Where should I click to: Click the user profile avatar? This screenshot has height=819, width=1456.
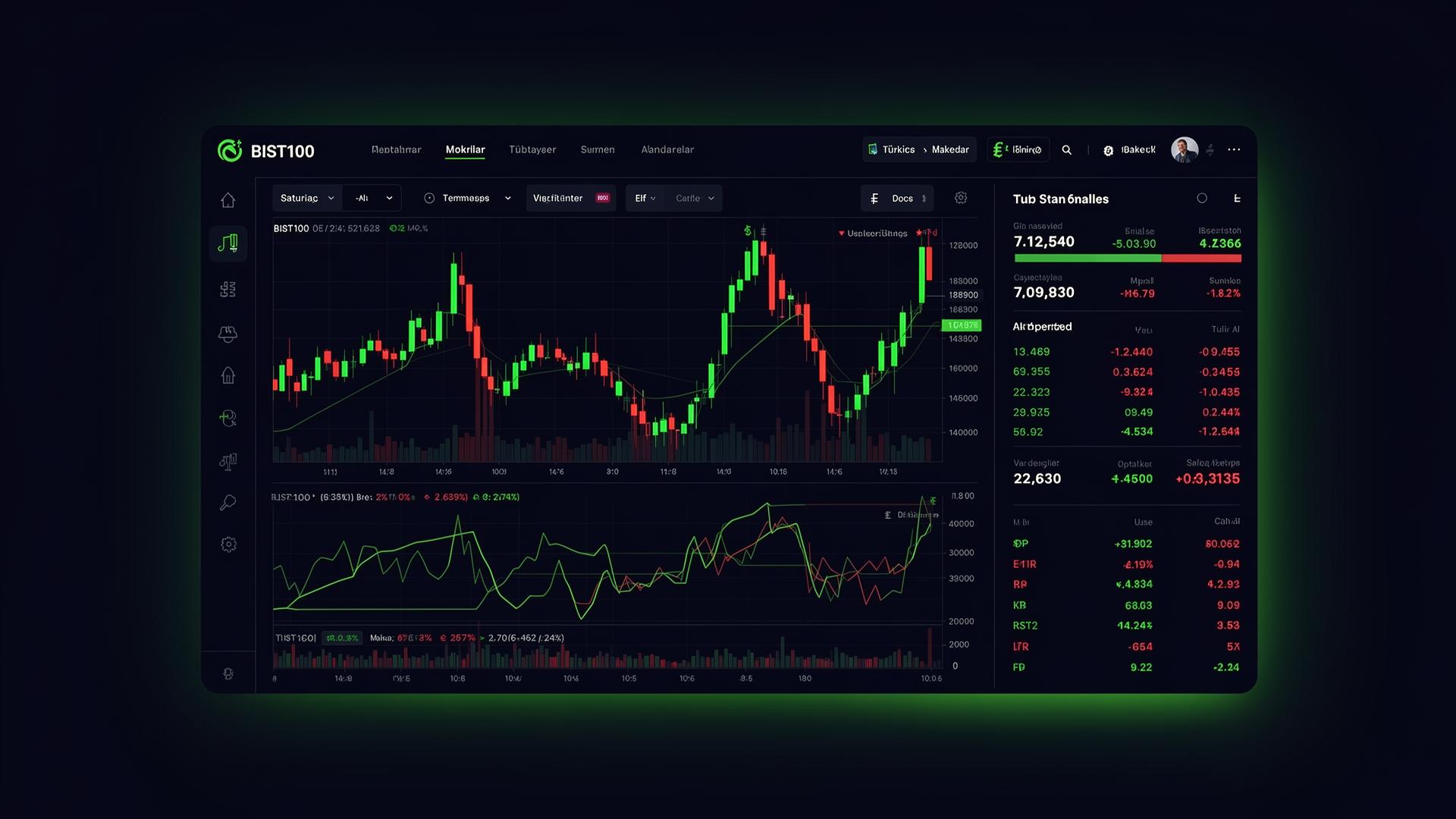pyautogui.click(x=1185, y=150)
